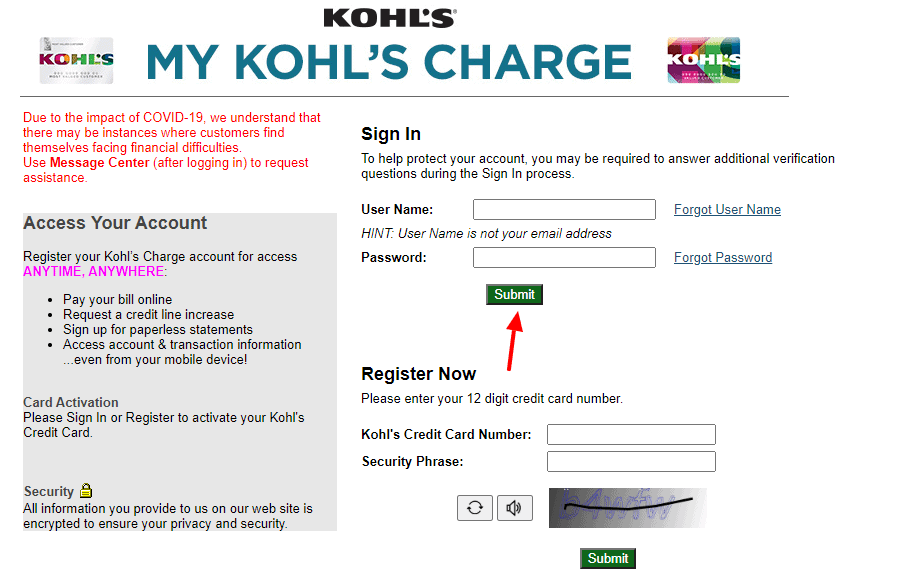
Task: Click the Kohl's logo at top
Action: pyautogui.click(x=390, y=18)
